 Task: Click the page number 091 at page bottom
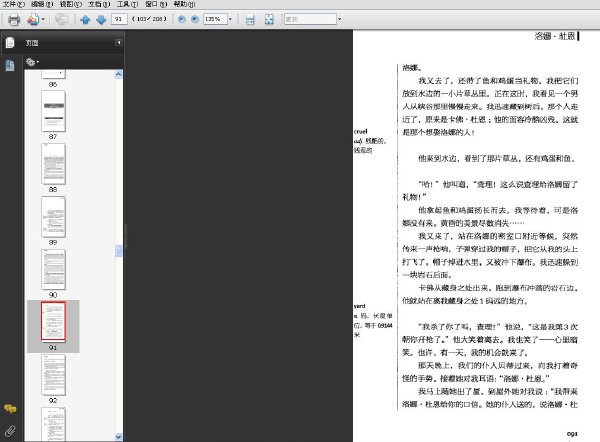click(x=572, y=434)
